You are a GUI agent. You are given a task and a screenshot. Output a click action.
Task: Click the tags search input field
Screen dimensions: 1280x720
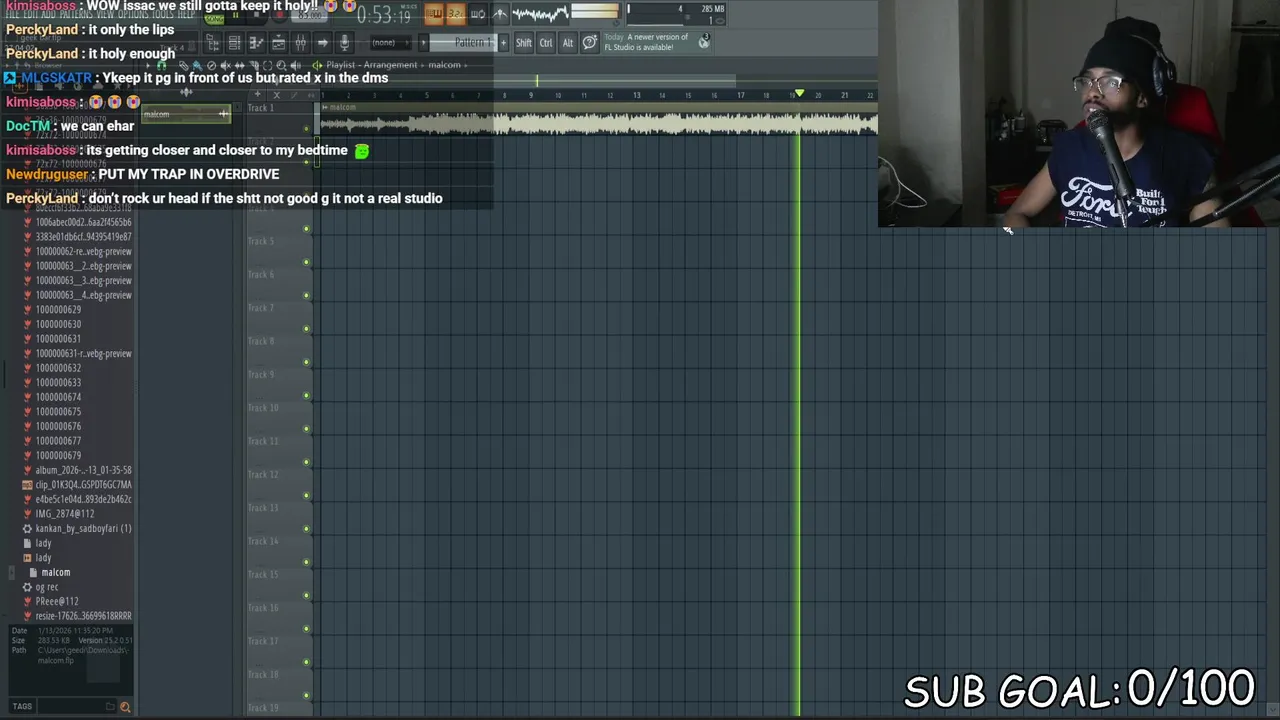click(x=77, y=706)
